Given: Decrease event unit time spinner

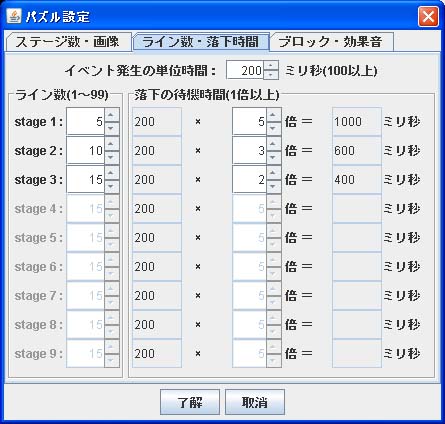Looking at the screenshot, I should (x=271, y=75).
